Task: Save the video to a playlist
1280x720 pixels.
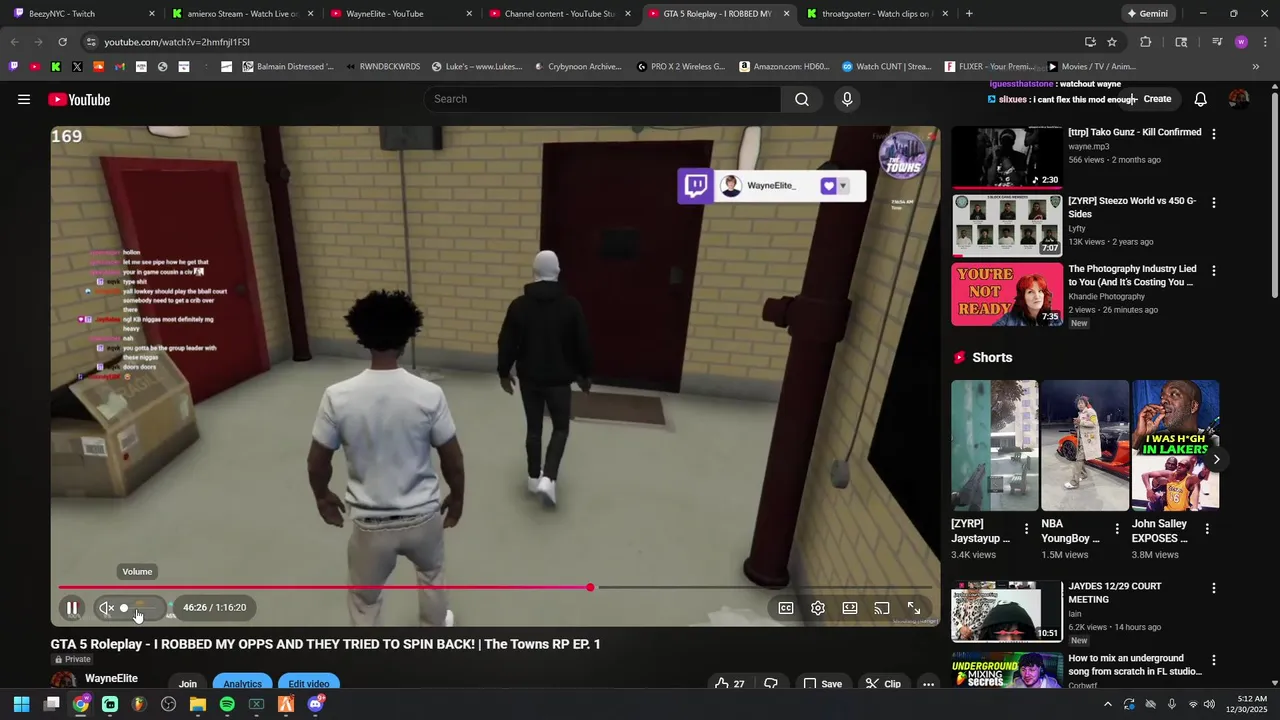Action: click(822, 684)
